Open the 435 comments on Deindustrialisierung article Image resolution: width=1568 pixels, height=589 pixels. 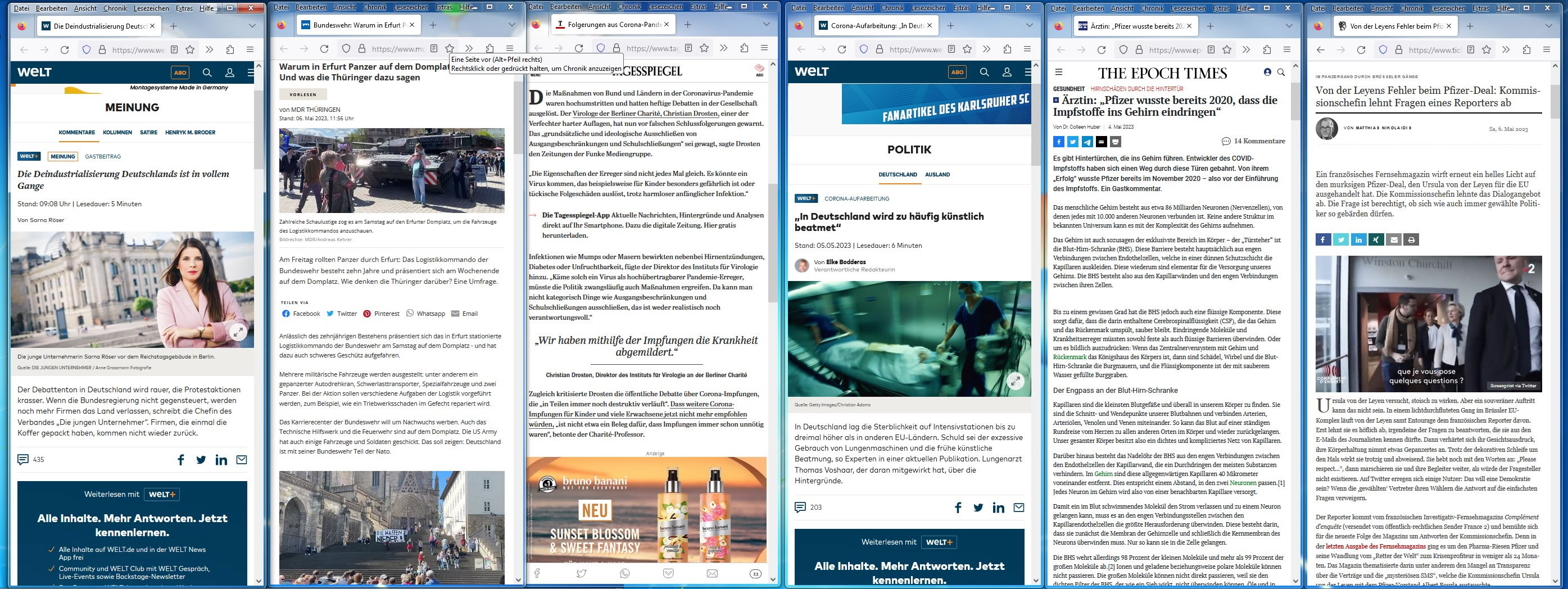point(30,459)
